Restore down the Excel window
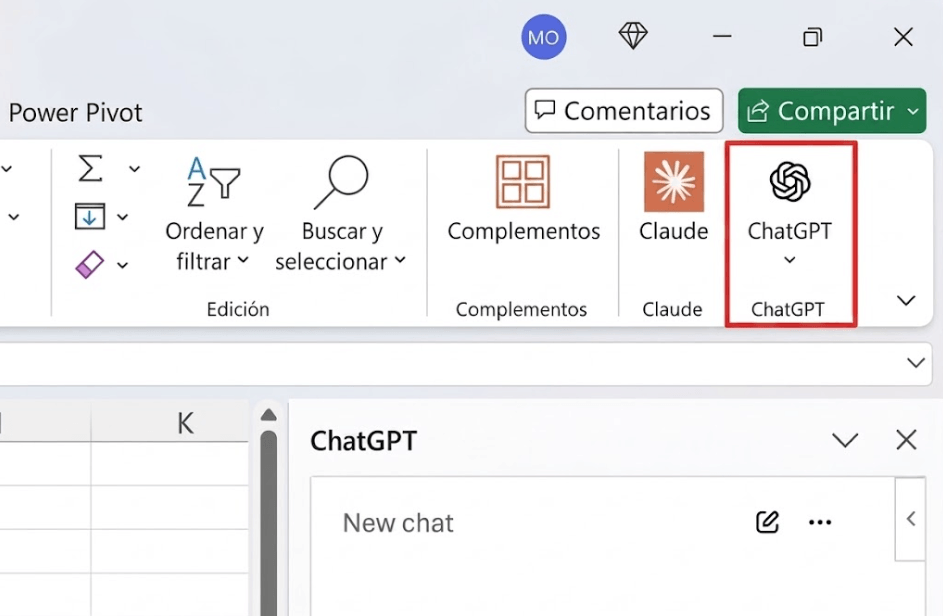Viewport: 943px width, 616px height. [812, 37]
